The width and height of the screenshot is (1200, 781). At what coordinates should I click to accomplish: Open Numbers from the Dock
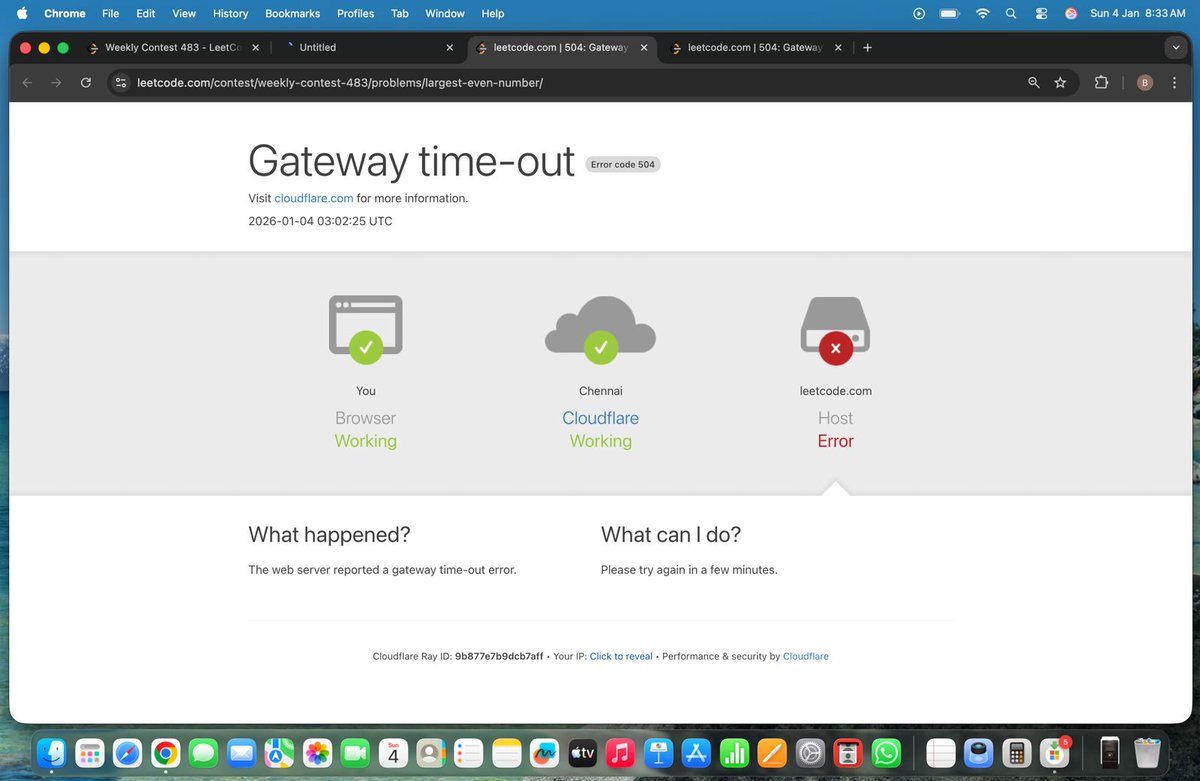pyautogui.click(x=734, y=752)
